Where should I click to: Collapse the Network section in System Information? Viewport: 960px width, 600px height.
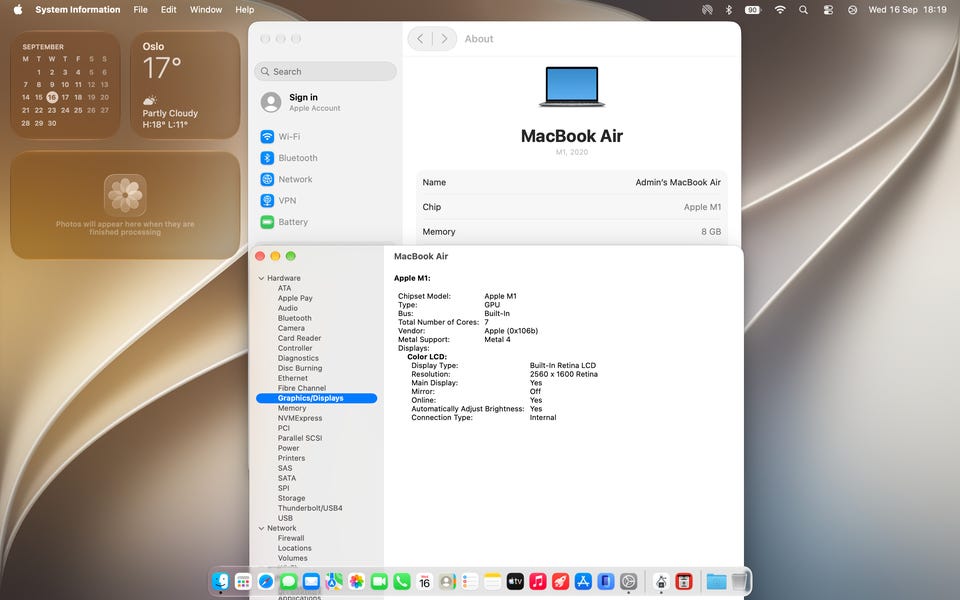click(x=261, y=528)
